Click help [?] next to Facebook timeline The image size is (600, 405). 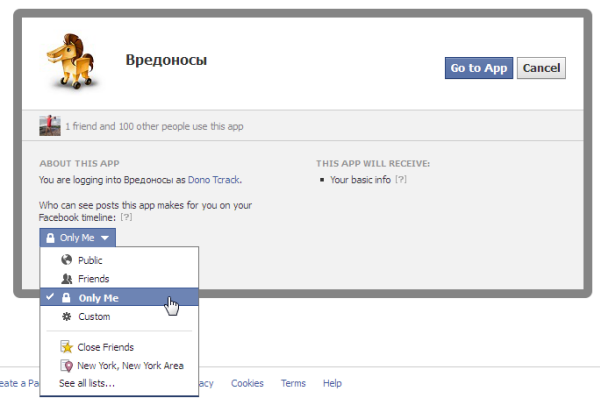(x=126, y=217)
